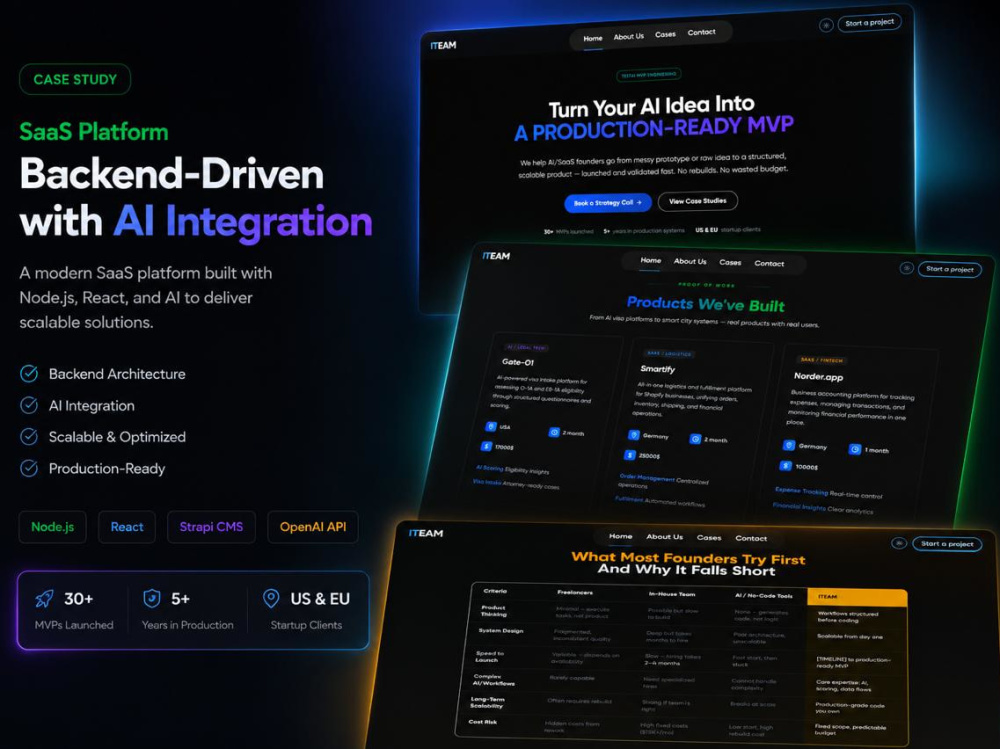Open Contact in the Products We've Built navbar
The height and width of the screenshot is (749, 1000).
point(769,263)
